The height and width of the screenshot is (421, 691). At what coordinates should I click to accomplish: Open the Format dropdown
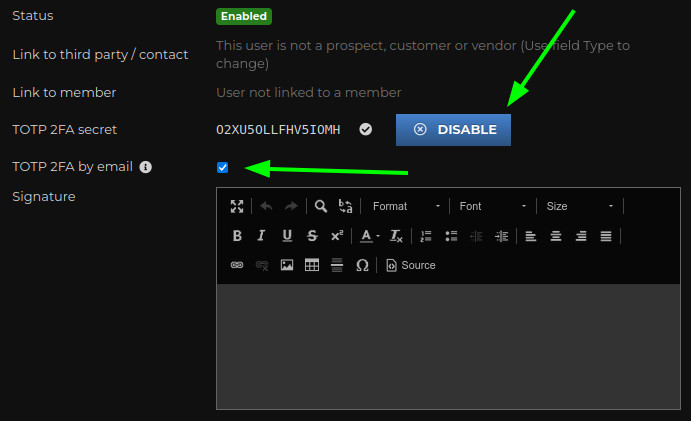pyautogui.click(x=406, y=206)
